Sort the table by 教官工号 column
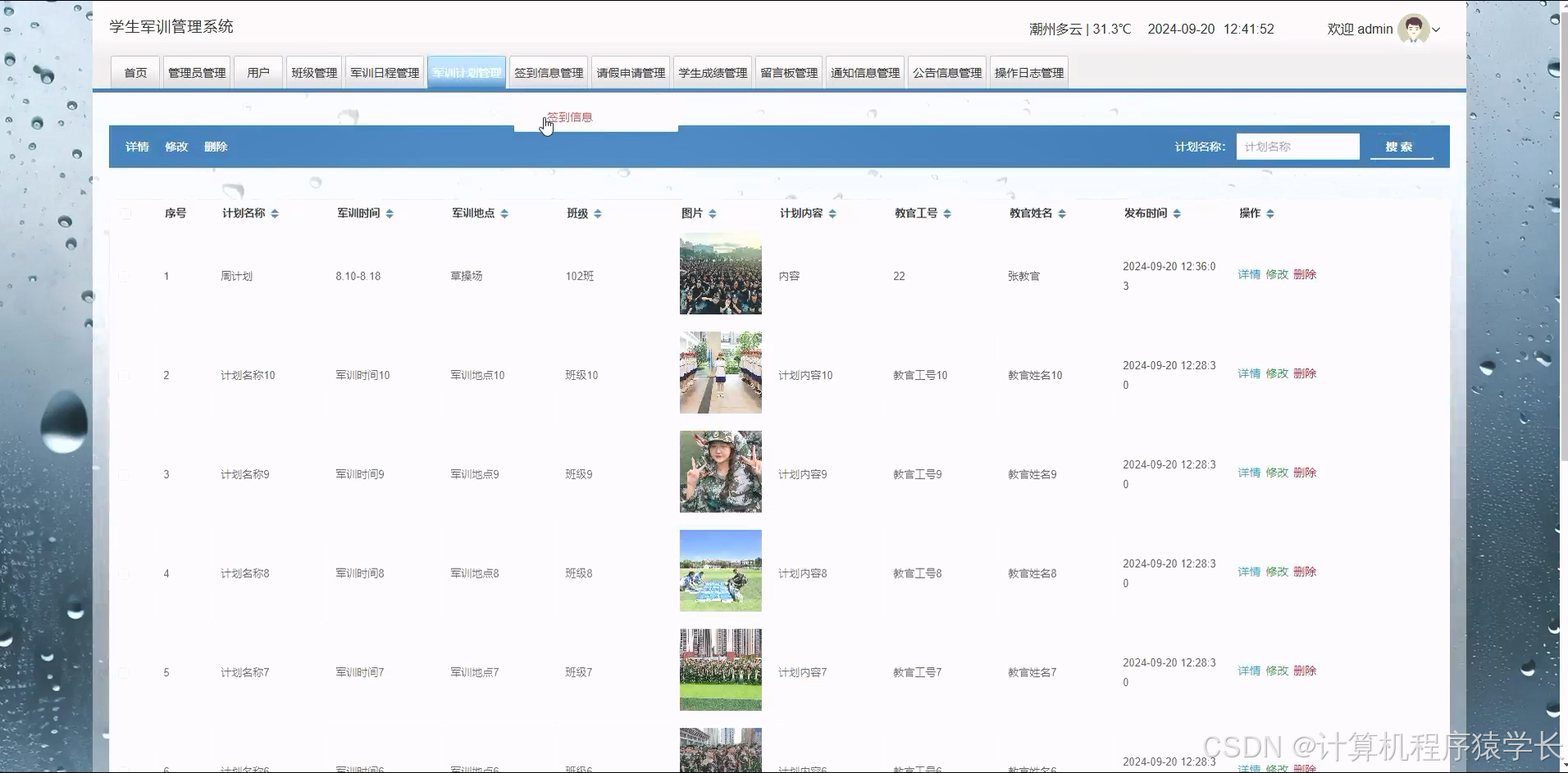 pos(949,213)
